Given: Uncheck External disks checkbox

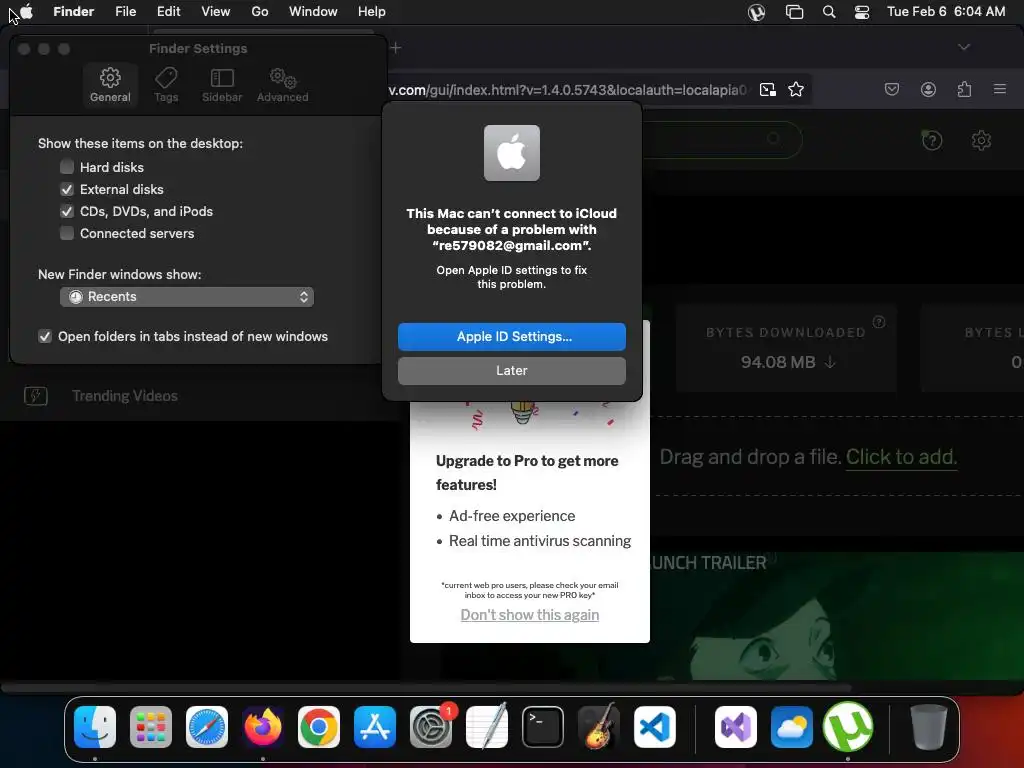Looking at the screenshot, I should pyautogui.click(x=67, y=189).
